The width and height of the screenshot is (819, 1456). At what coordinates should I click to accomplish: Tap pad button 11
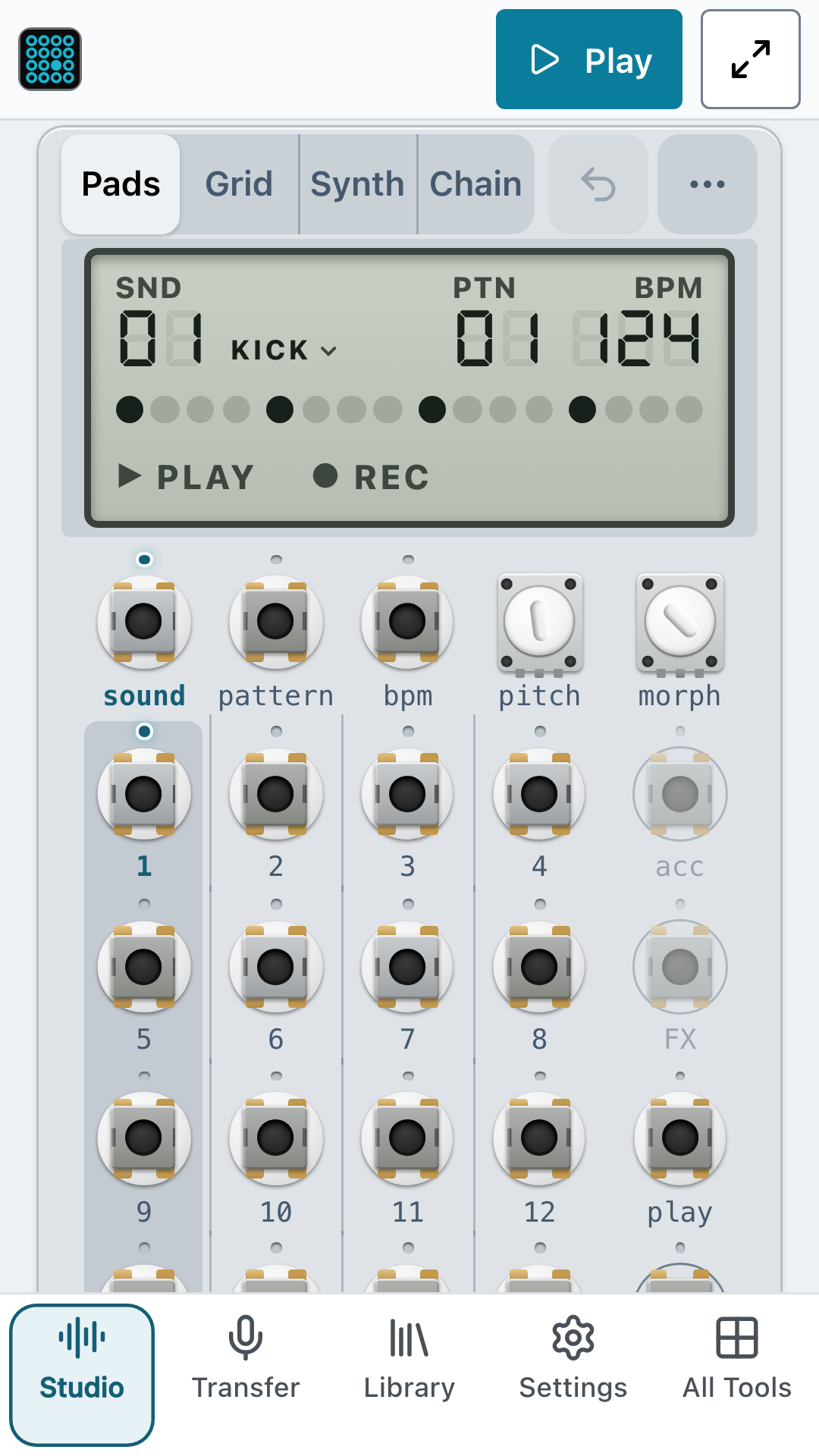coord(408,1138)
